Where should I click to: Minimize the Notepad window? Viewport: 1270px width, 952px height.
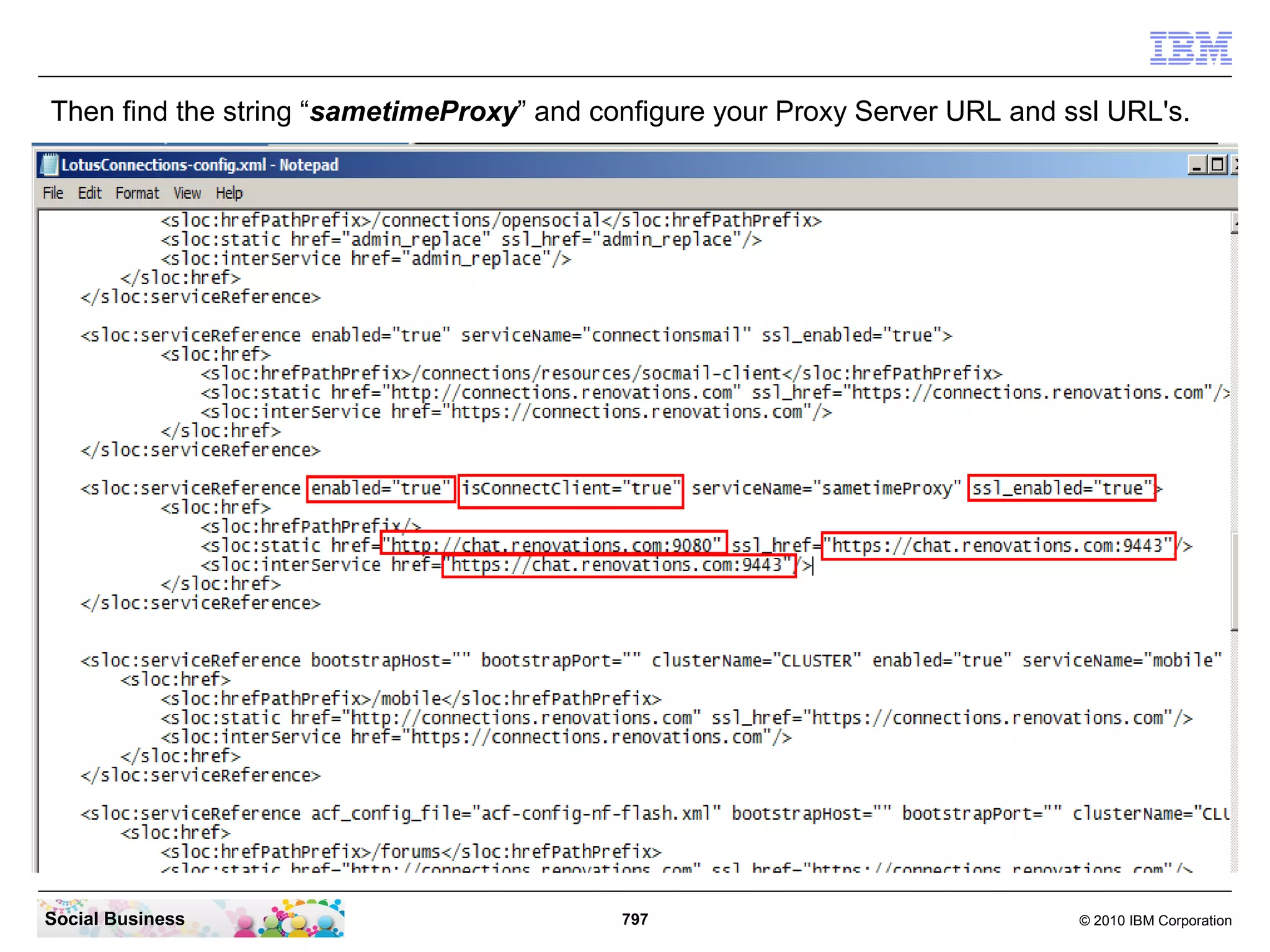(x=1196, y=165)
